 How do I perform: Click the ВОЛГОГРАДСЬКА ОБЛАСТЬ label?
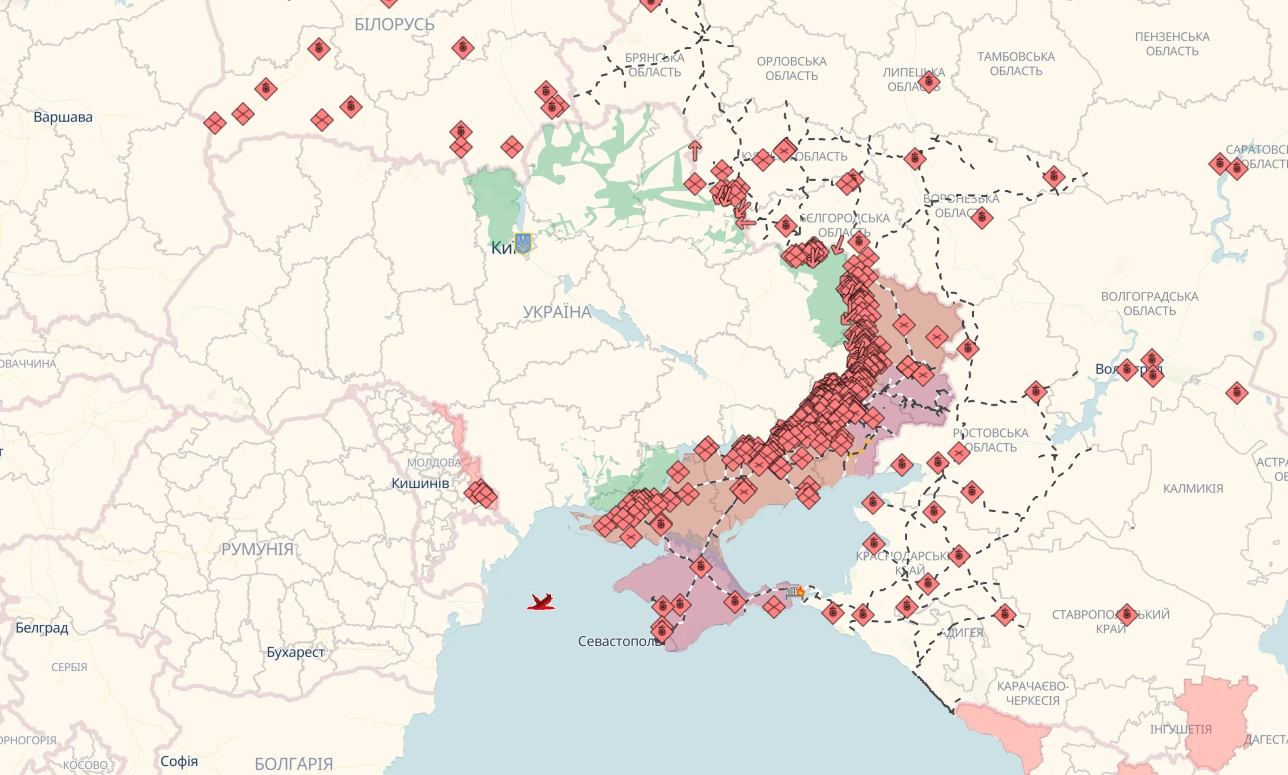tap(1149, 304)
